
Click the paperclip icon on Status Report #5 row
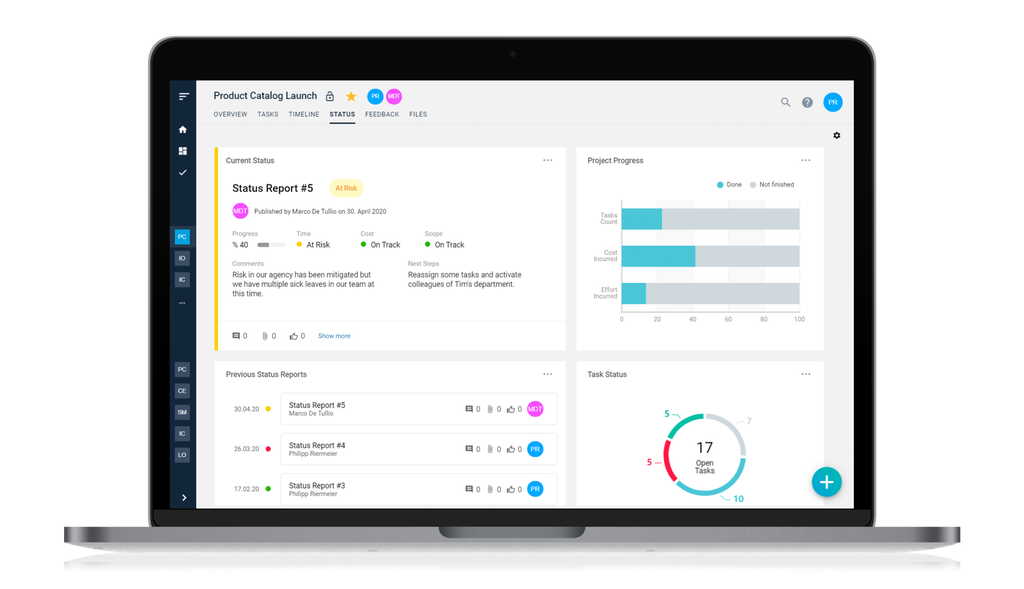(490, 409)
